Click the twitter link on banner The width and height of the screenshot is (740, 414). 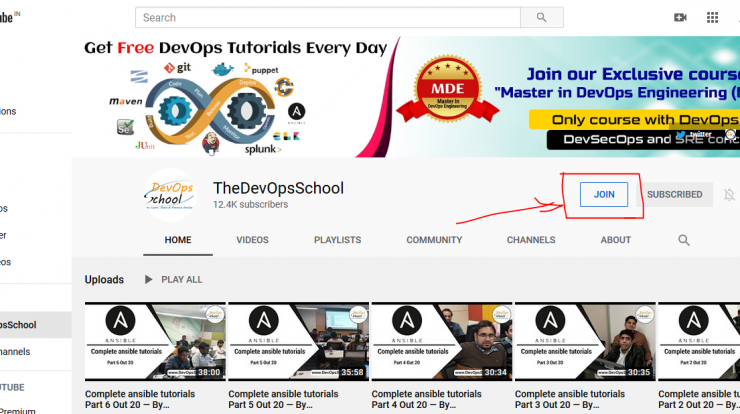[x=695, y=134]
